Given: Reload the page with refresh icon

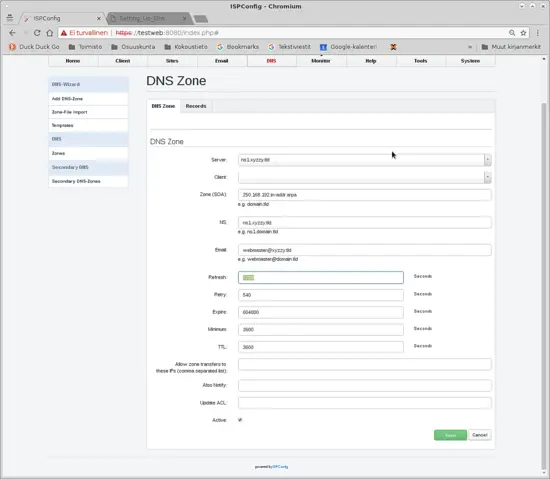Looking at the screenshot, I should (37, 33).
